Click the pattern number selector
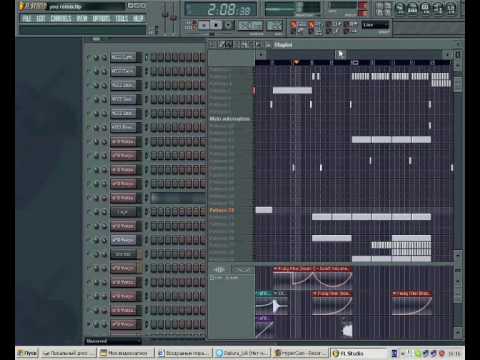The width and height of the screenshot is (480, 360). 275,25
